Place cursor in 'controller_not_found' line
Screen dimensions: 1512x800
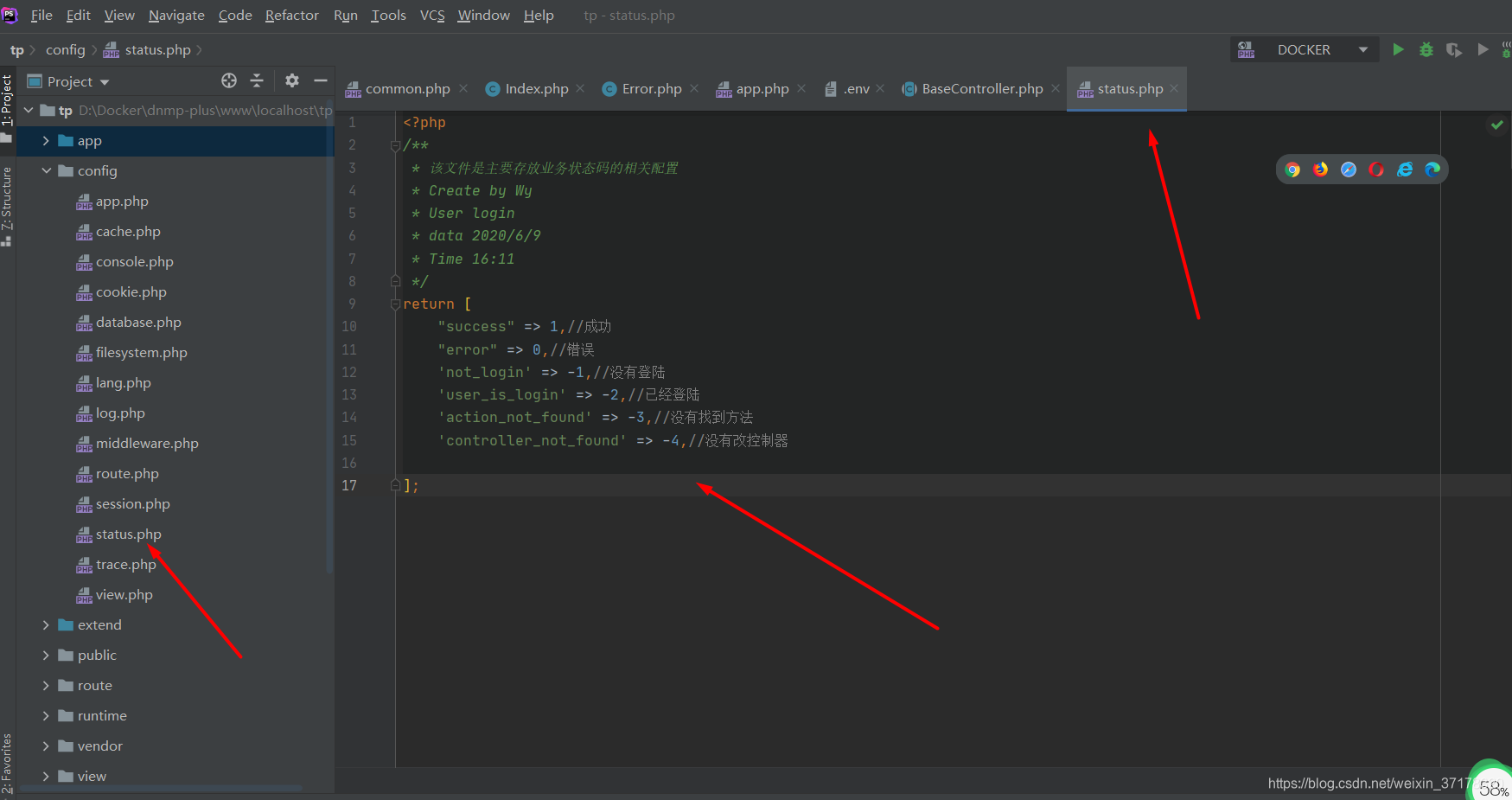click(x=613, y=440)
